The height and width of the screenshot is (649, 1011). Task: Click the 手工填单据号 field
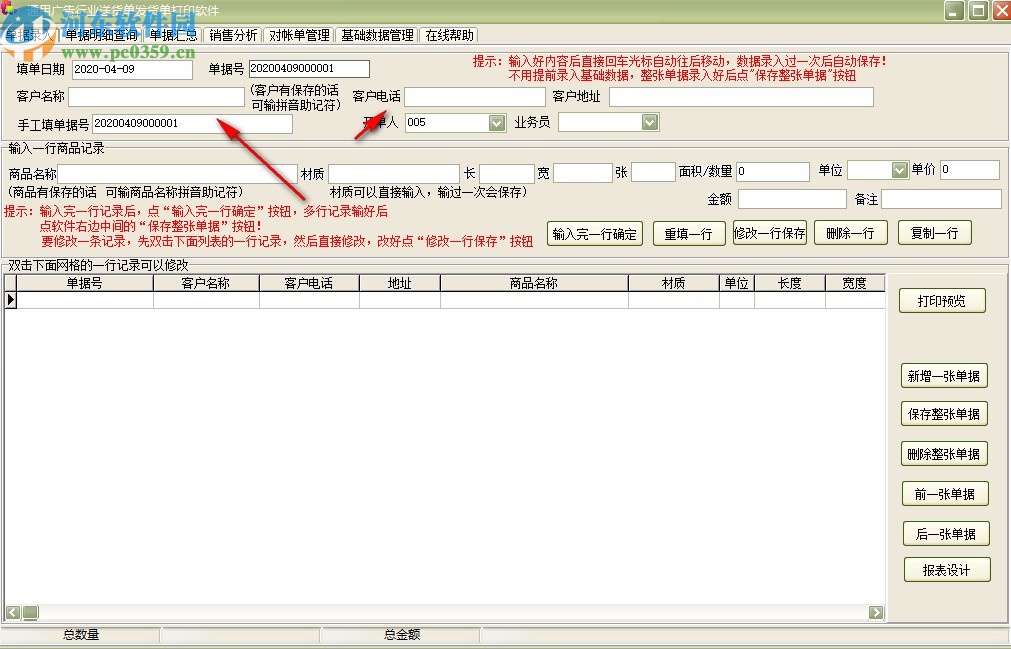point(192,123)
